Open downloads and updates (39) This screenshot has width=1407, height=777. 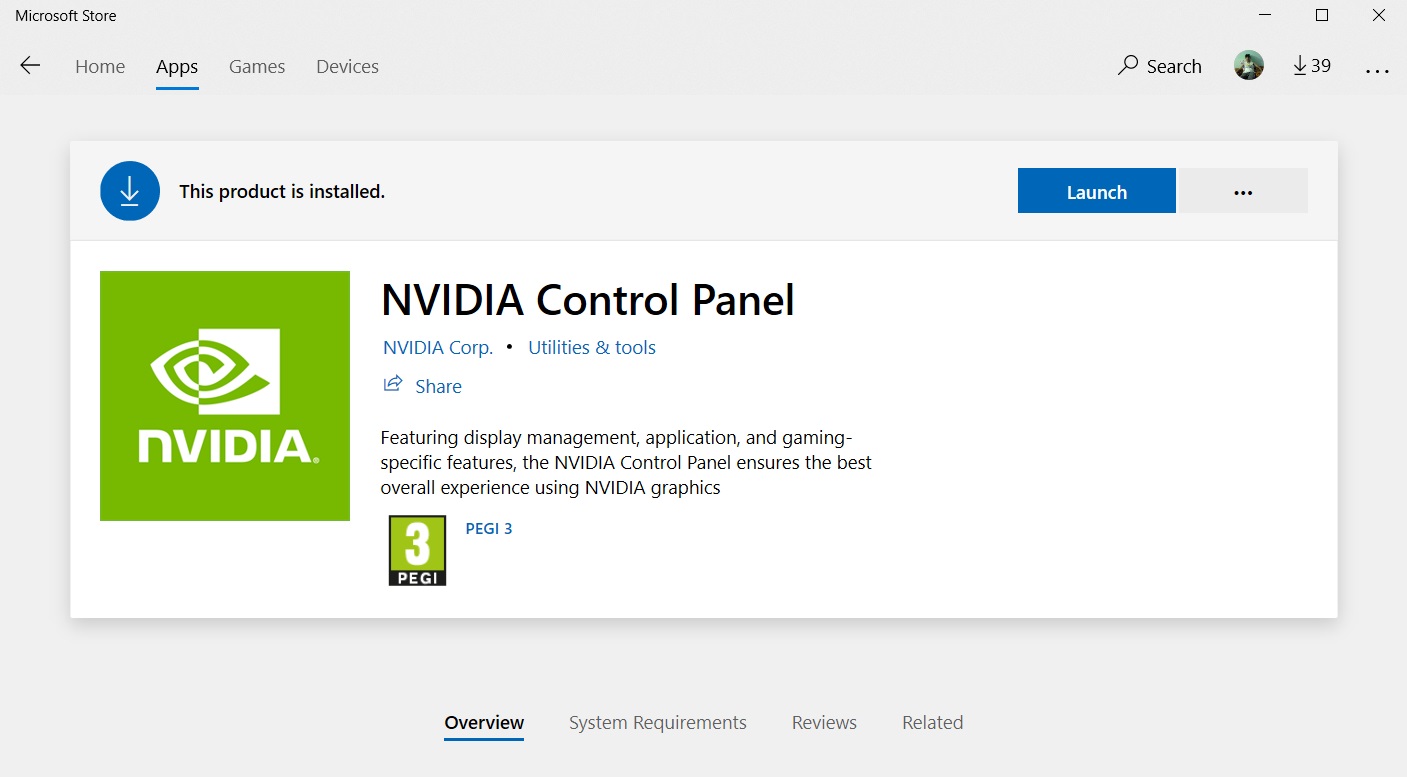pos(1311,66)
